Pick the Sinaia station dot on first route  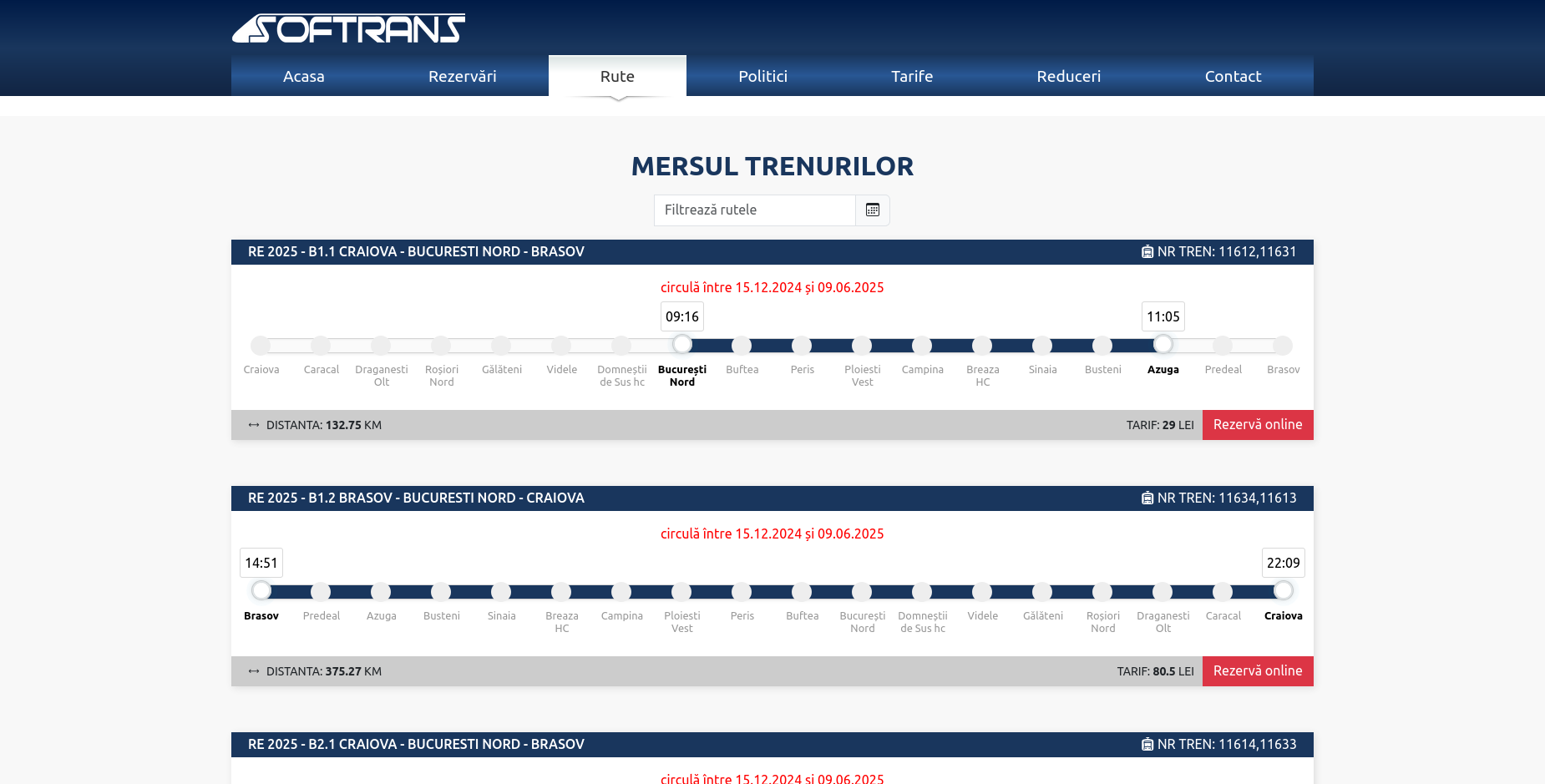[1043, 345]
